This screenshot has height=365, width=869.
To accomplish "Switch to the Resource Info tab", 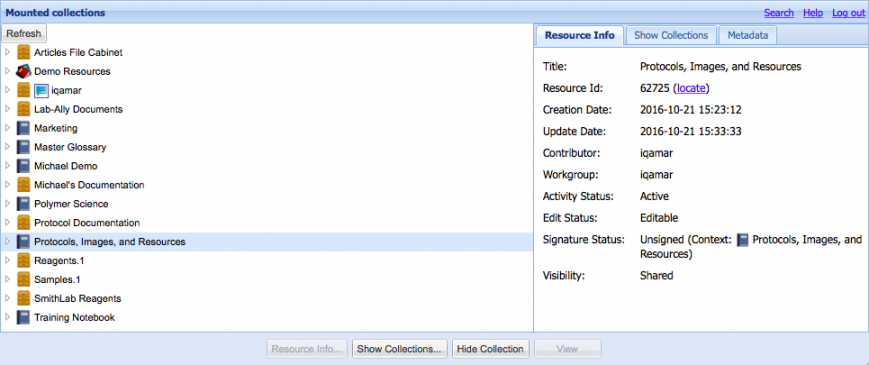I will [x=580, y=35].
